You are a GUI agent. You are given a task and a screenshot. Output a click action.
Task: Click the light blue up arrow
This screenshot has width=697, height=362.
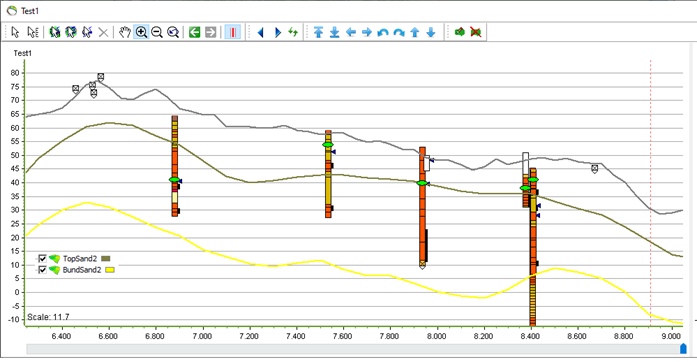[415, 32]
